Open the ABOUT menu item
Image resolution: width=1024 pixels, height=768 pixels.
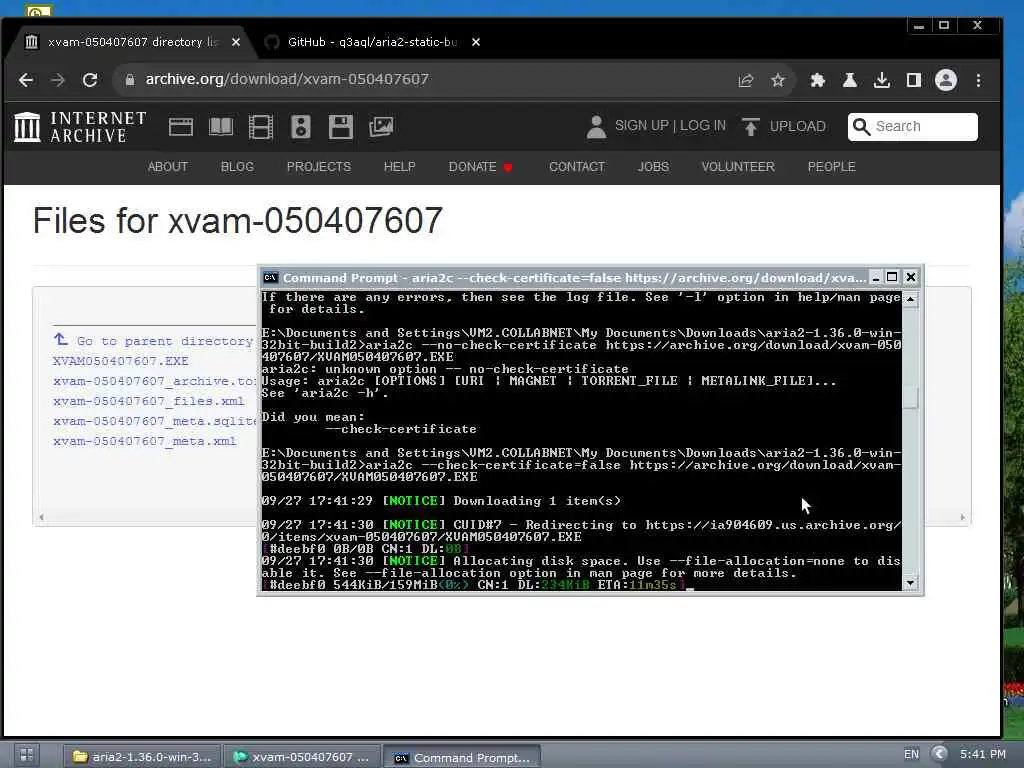pos(168,167)
